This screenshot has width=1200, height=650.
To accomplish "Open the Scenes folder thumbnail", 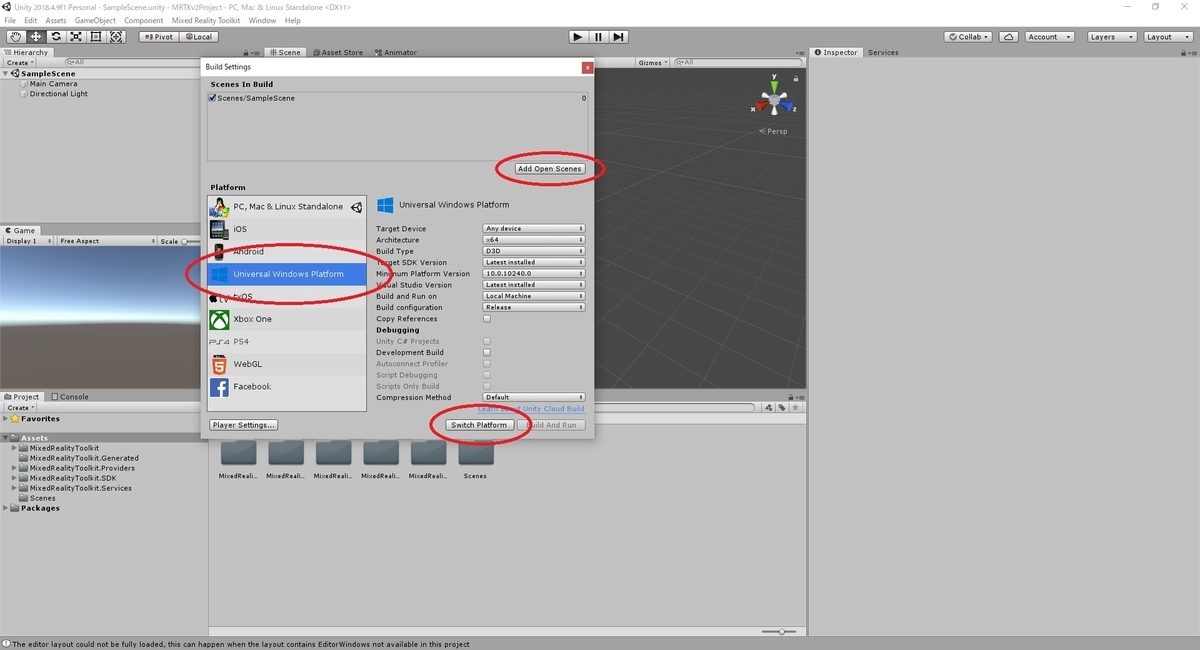I will [476, 455].
